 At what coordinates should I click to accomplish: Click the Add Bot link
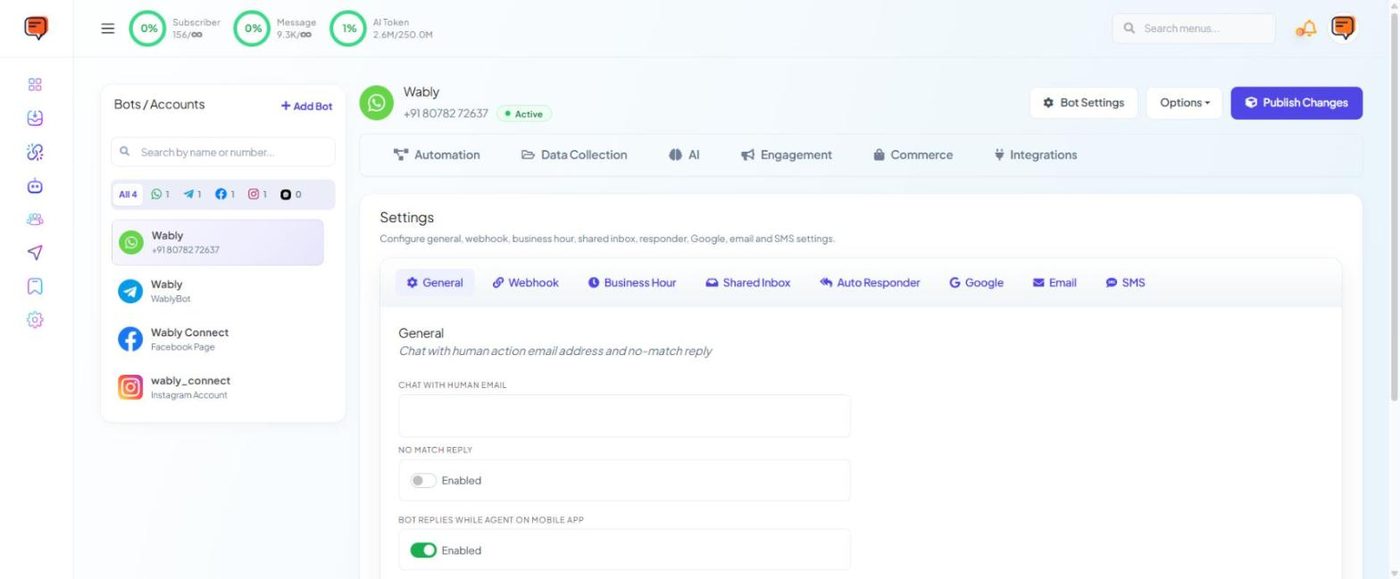[x=307, y=106]
